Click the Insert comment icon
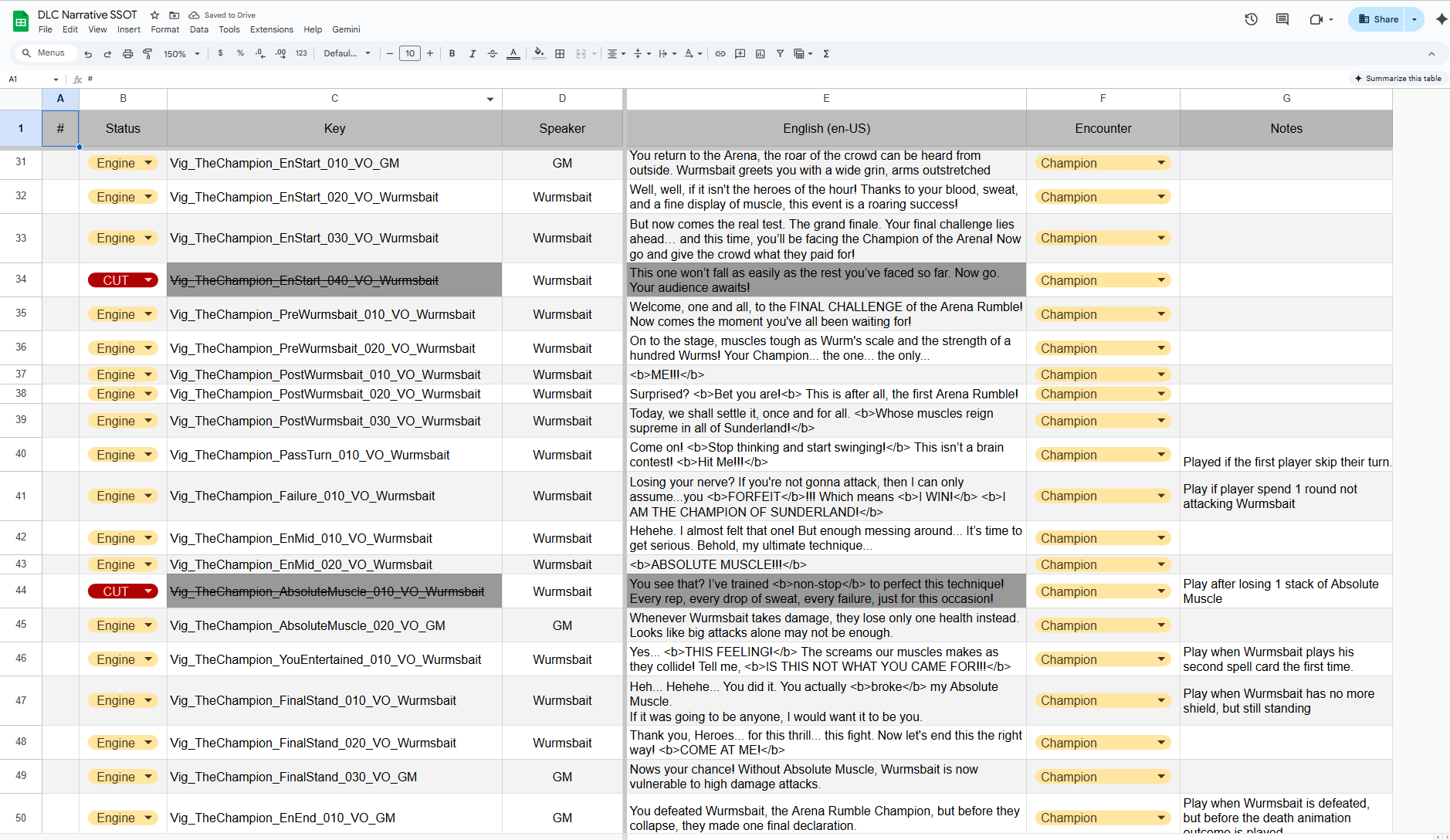This screenshot has height=840, width=1450. (x=740, y=53)
